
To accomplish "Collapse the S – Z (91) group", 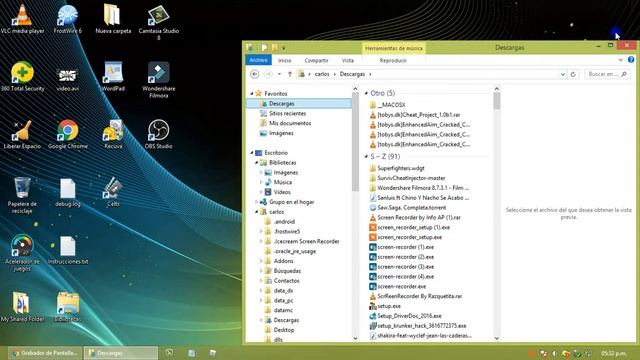I will pyautogui.click(x=366, y=156).
